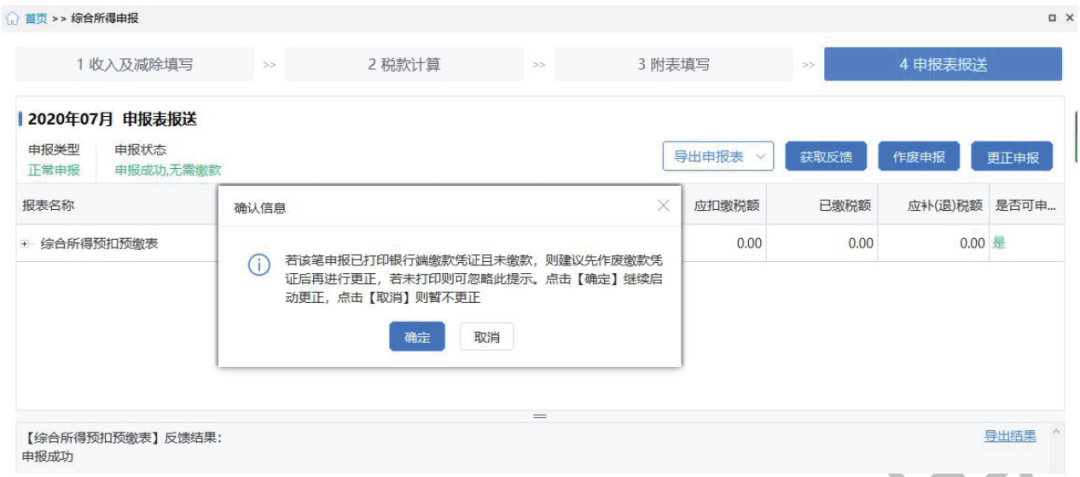This screenshot has width=1080, height=477.
Task: Click the 首页 breadcrumb link
Action: (x=36, y=18)
